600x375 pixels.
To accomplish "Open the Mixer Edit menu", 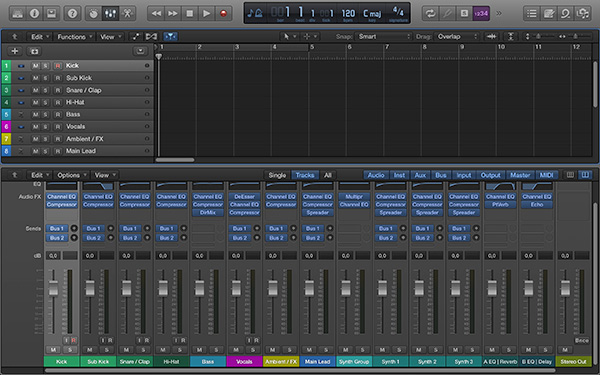I will [40, 175].
